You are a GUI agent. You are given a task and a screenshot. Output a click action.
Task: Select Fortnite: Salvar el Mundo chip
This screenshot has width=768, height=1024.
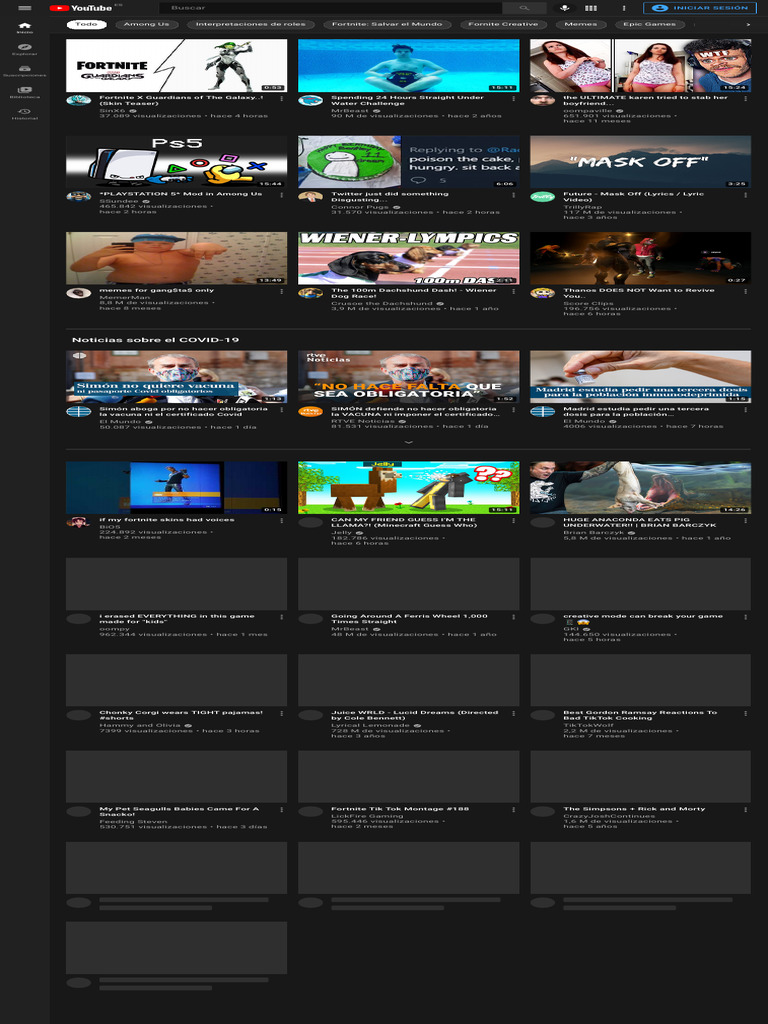tap(387, 24)
